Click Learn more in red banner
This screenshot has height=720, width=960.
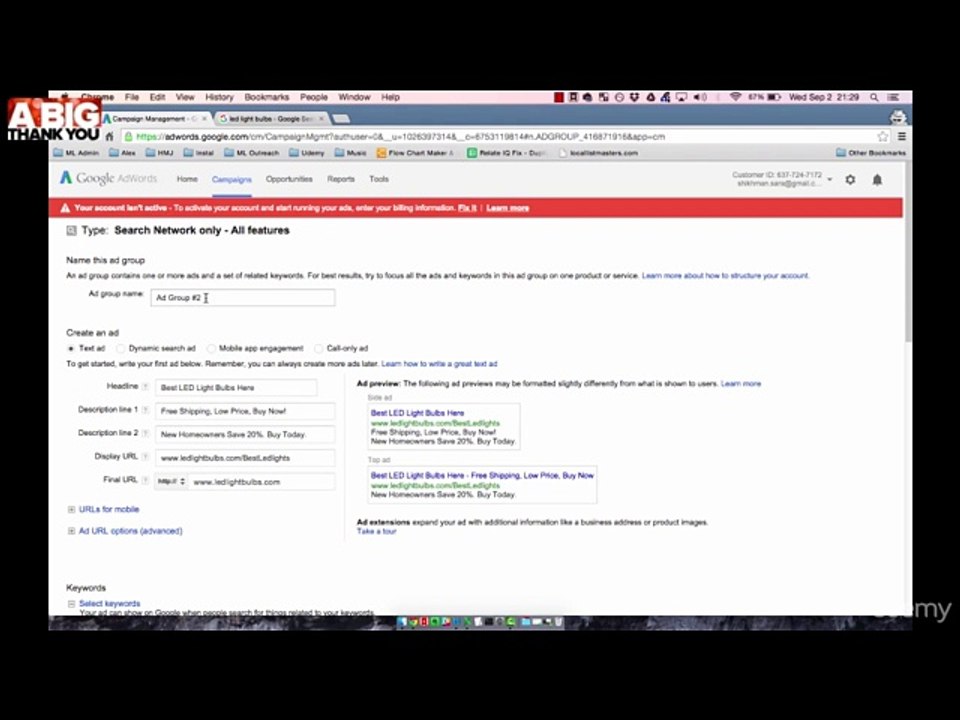508,208
